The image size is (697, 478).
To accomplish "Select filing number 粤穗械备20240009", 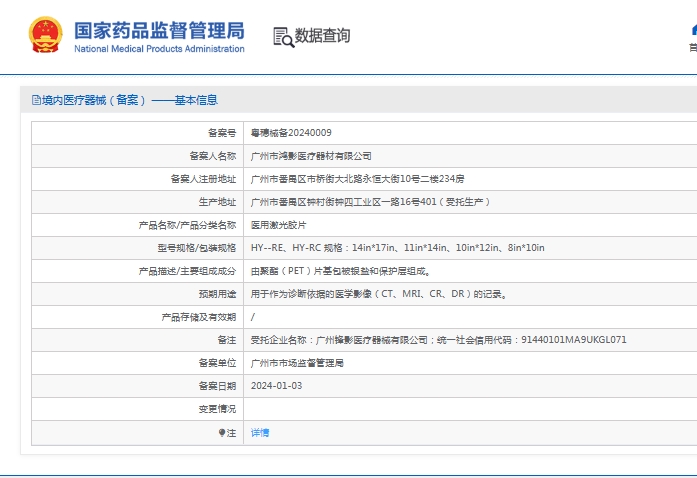I will click(x=291, y=133).
